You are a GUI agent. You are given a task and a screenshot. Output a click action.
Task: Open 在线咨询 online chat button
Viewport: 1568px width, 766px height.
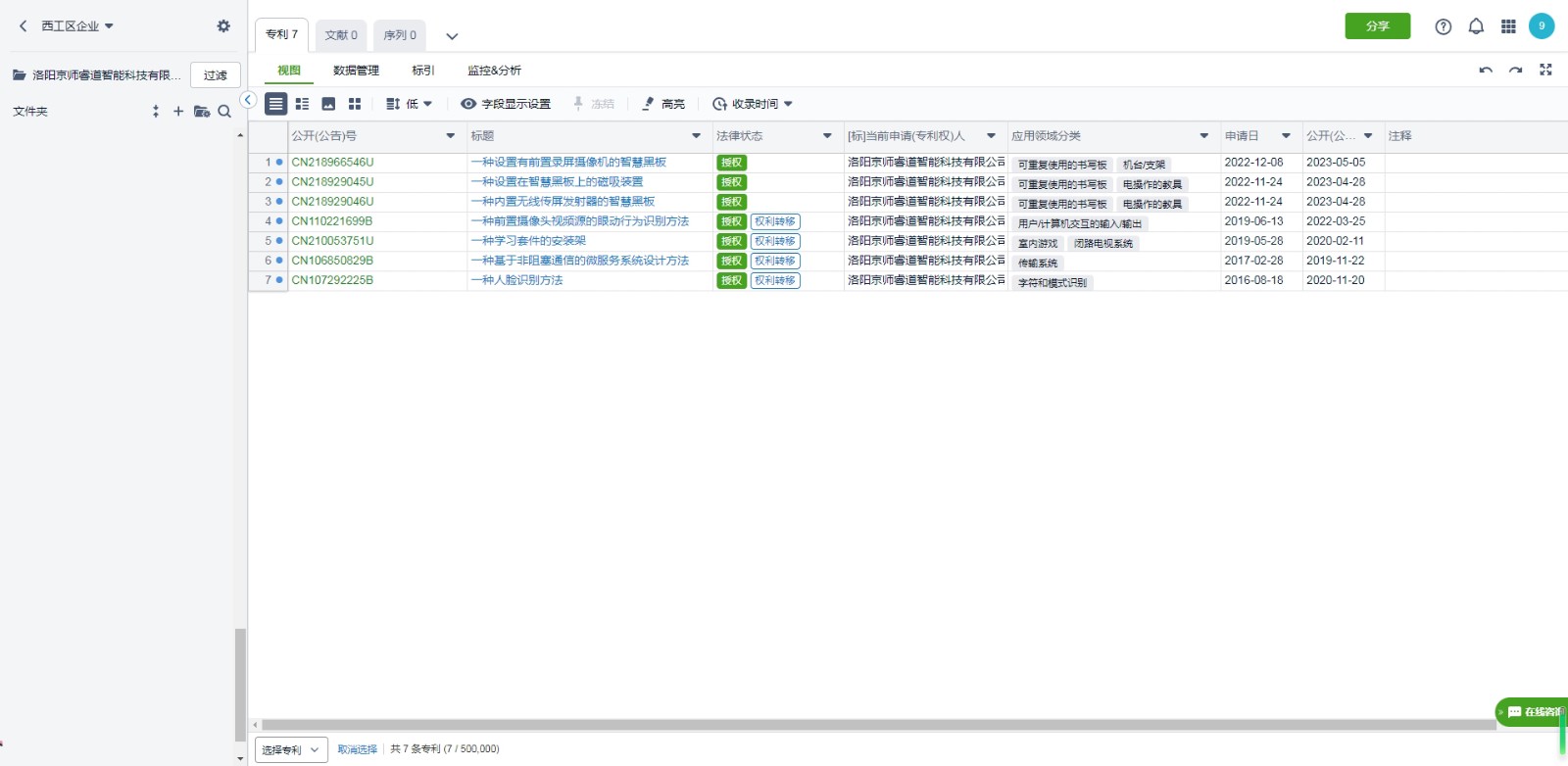coord(1531,712)
